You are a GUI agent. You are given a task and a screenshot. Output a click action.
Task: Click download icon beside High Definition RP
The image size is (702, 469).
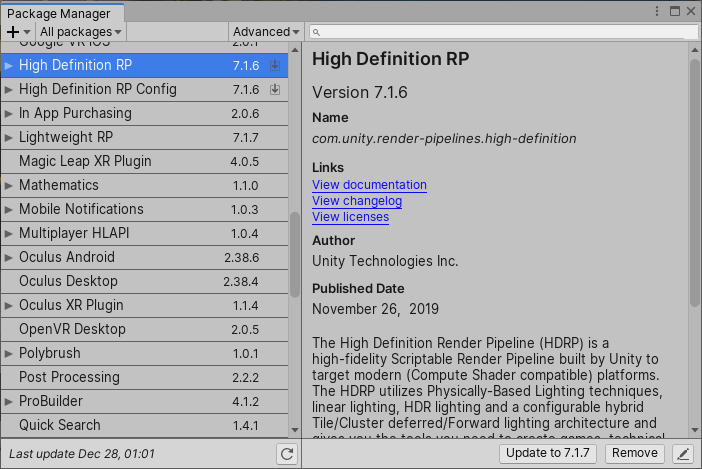pyautogui.click(x=275, y=66)
